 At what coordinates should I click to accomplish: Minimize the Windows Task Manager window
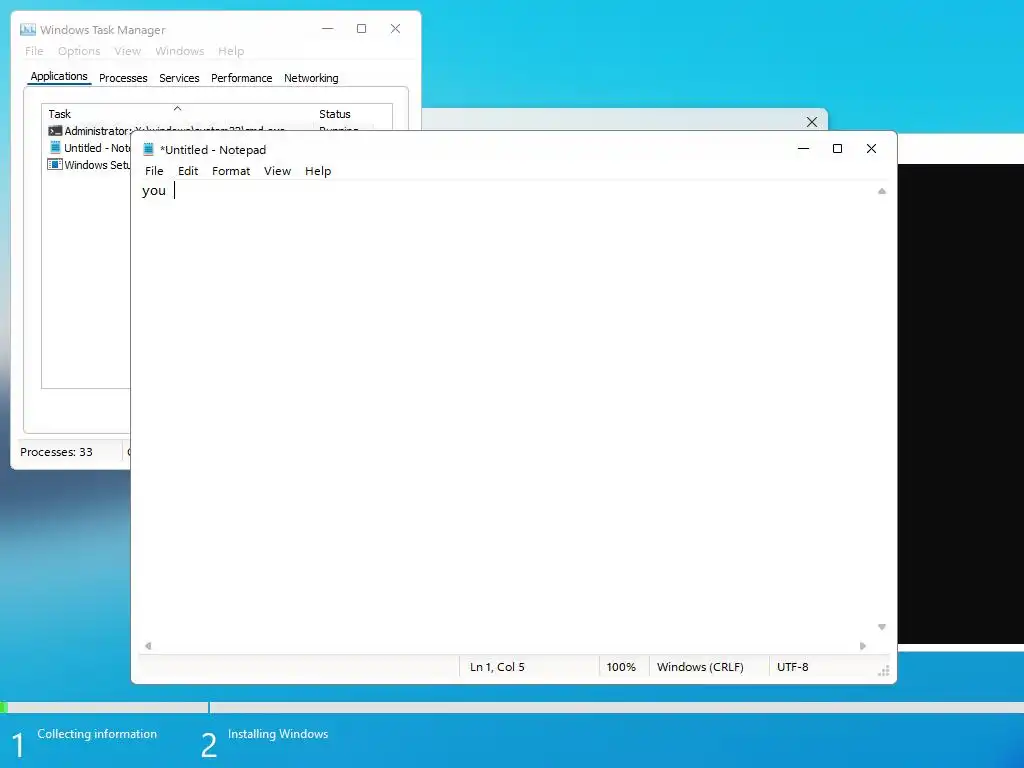pyautogui.click(x=328, y=29)
